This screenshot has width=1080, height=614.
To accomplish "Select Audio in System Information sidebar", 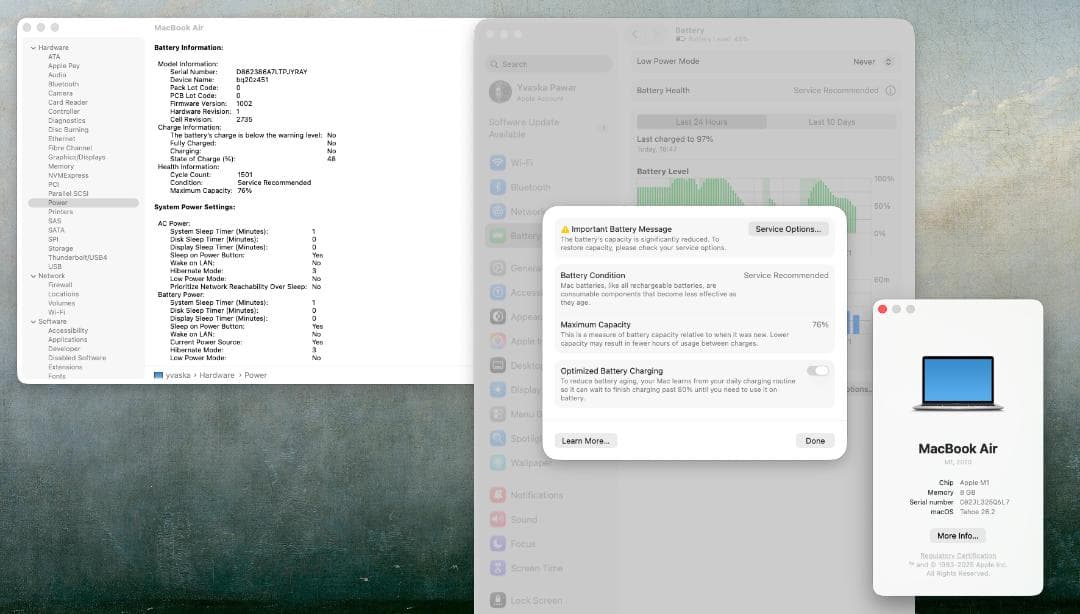I will [x=57, y=75].
